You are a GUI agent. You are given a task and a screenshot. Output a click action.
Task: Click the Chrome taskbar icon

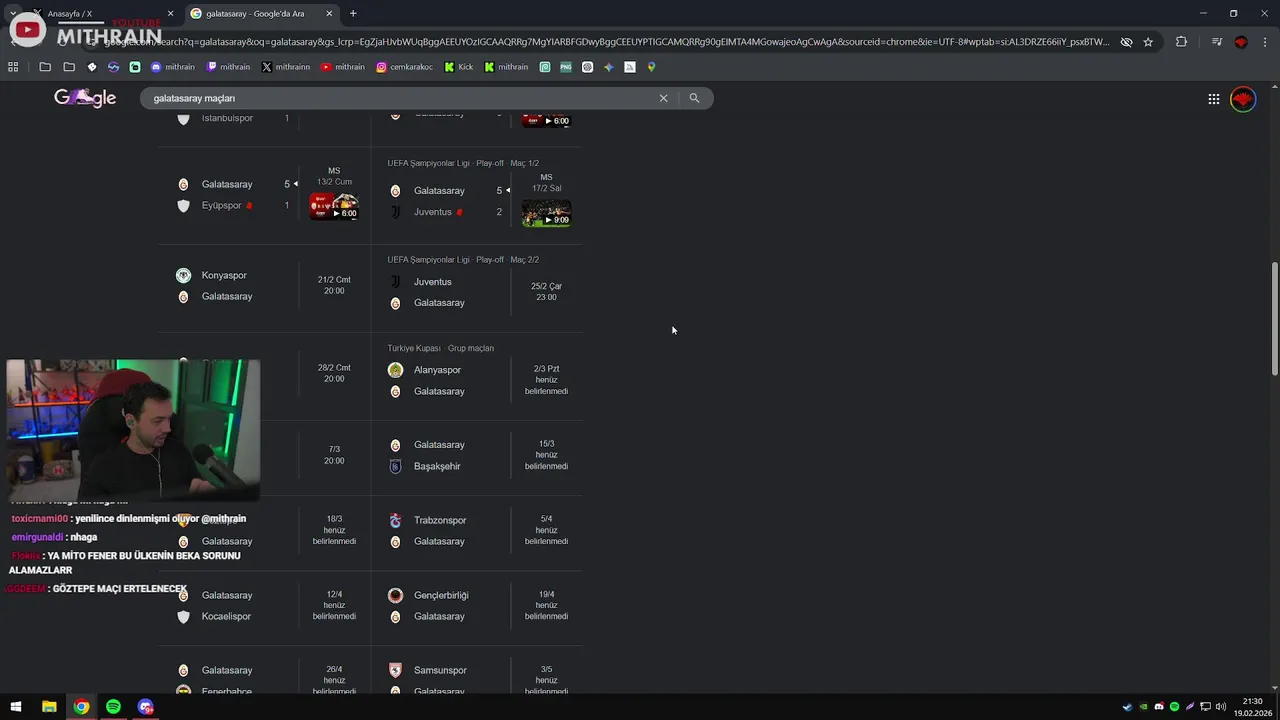pyautogui.click(x=81, y=707)
